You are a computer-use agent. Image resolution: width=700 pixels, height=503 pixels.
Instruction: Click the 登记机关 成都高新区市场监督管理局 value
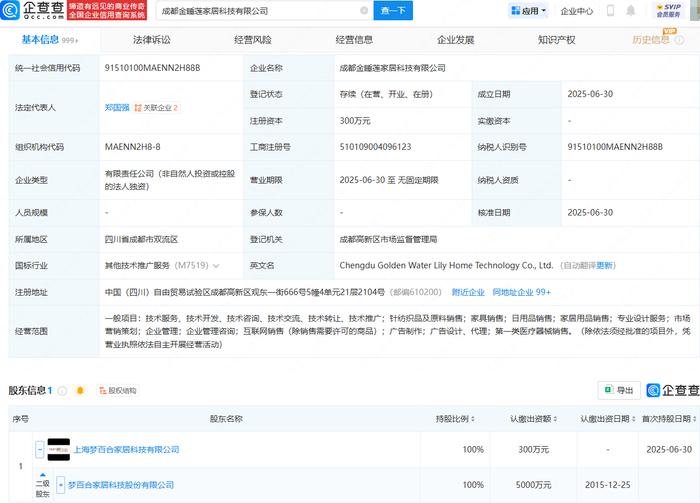point(388,239)
